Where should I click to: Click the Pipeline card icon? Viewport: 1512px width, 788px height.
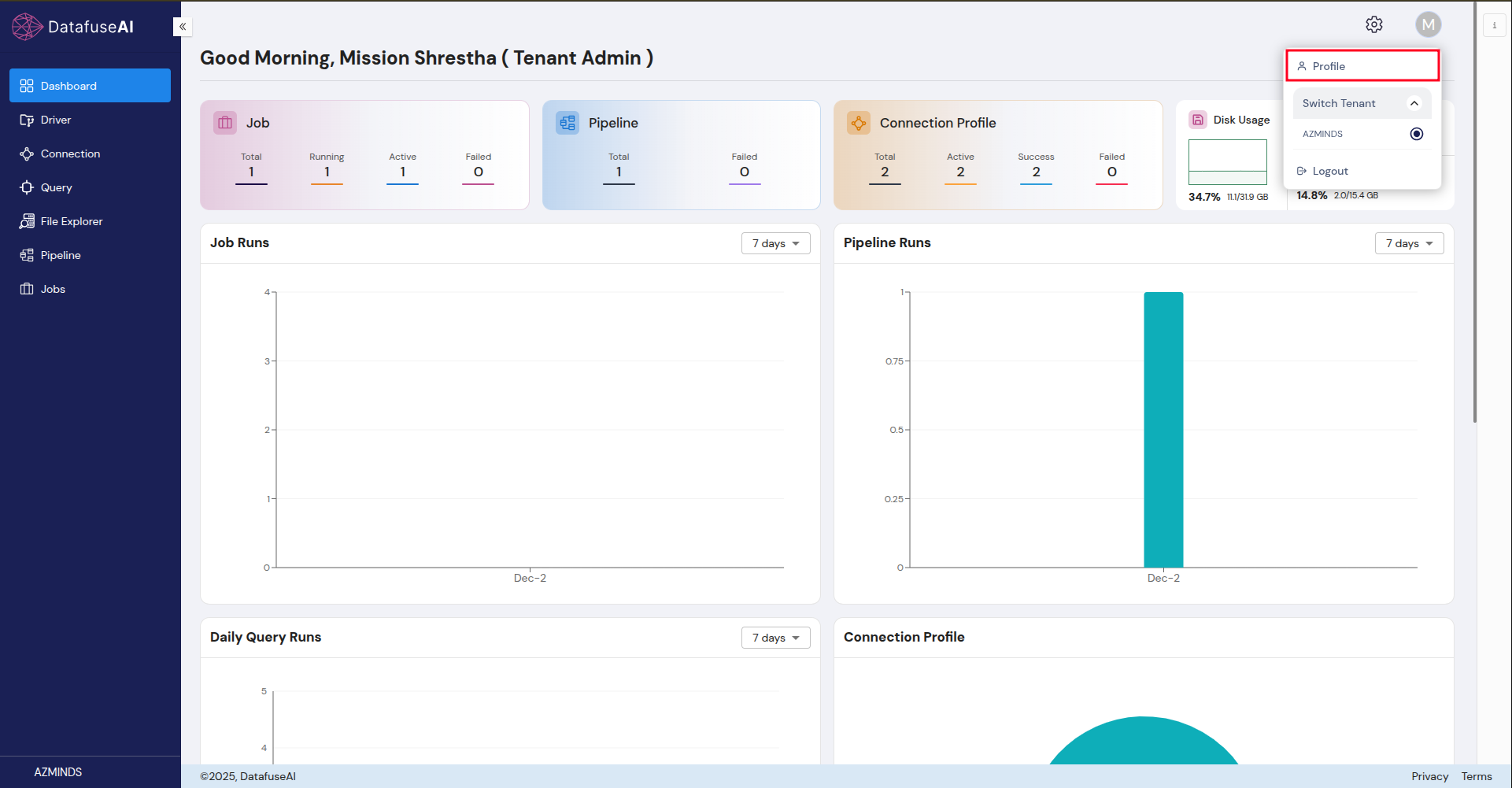click(x=567, y=123)
